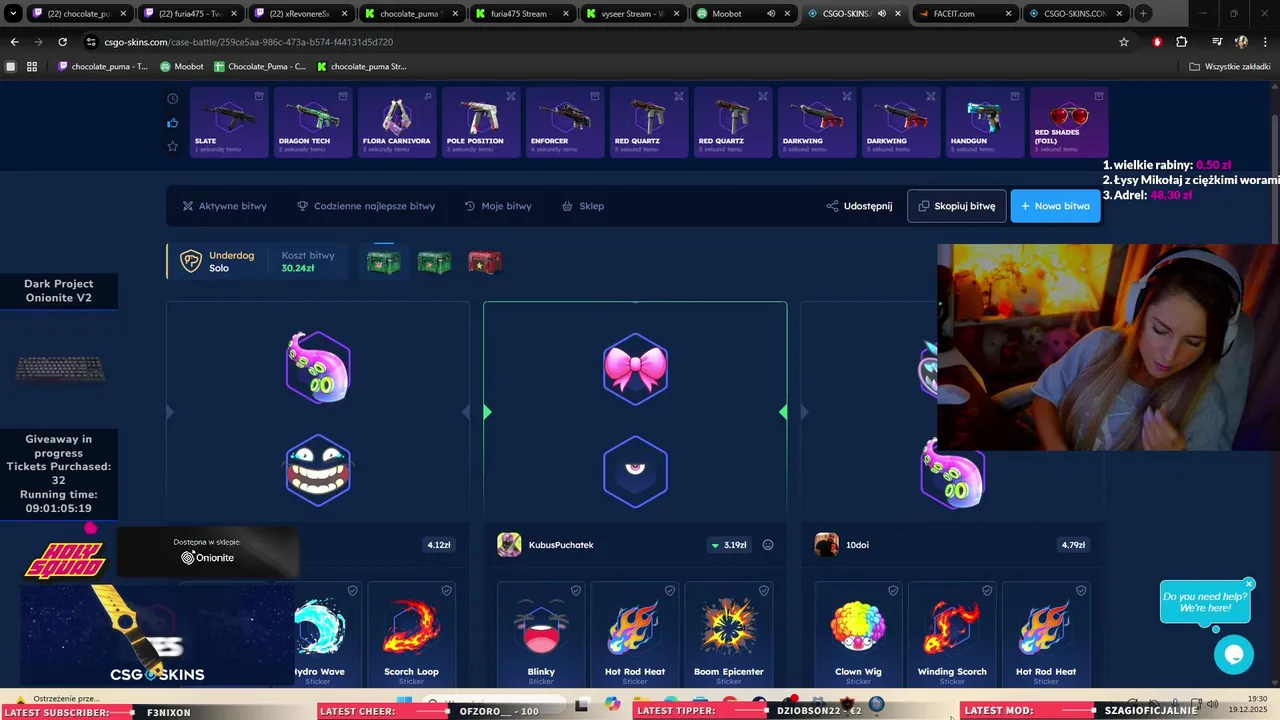This screenshot has width=1280, height=720.
Task: Reload the page
Action: (62, 42)
